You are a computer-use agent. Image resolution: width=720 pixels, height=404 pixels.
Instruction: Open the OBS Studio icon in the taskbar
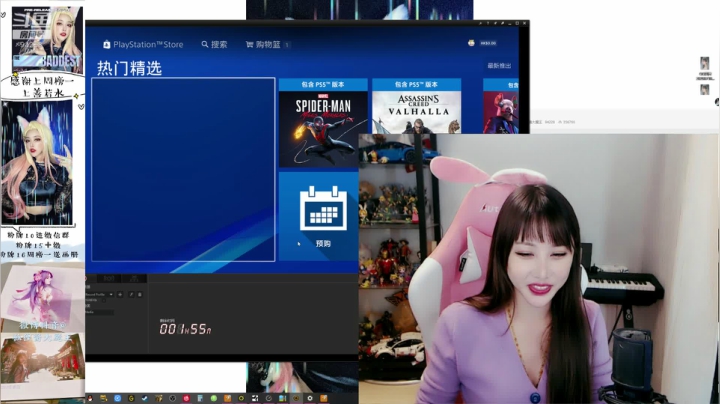[x=172, y=398]
